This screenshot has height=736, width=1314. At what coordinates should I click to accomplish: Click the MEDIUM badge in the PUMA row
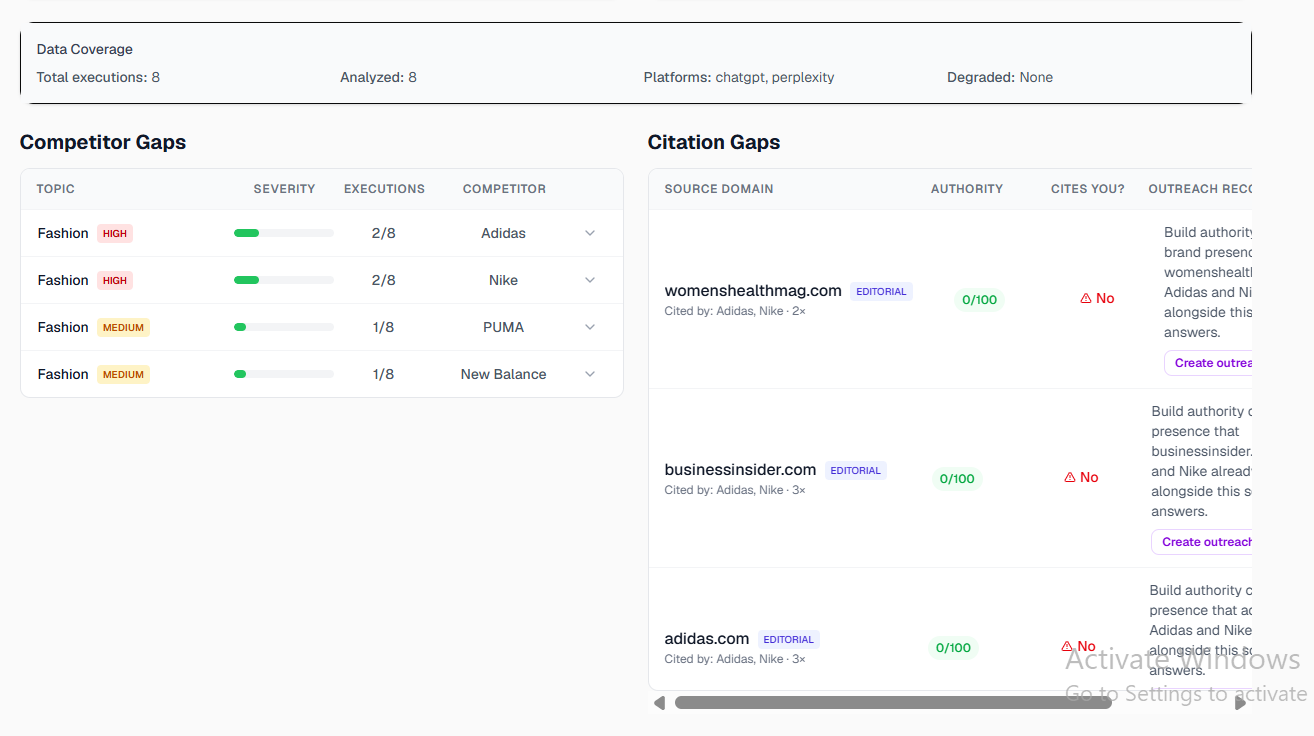(123, 327)
